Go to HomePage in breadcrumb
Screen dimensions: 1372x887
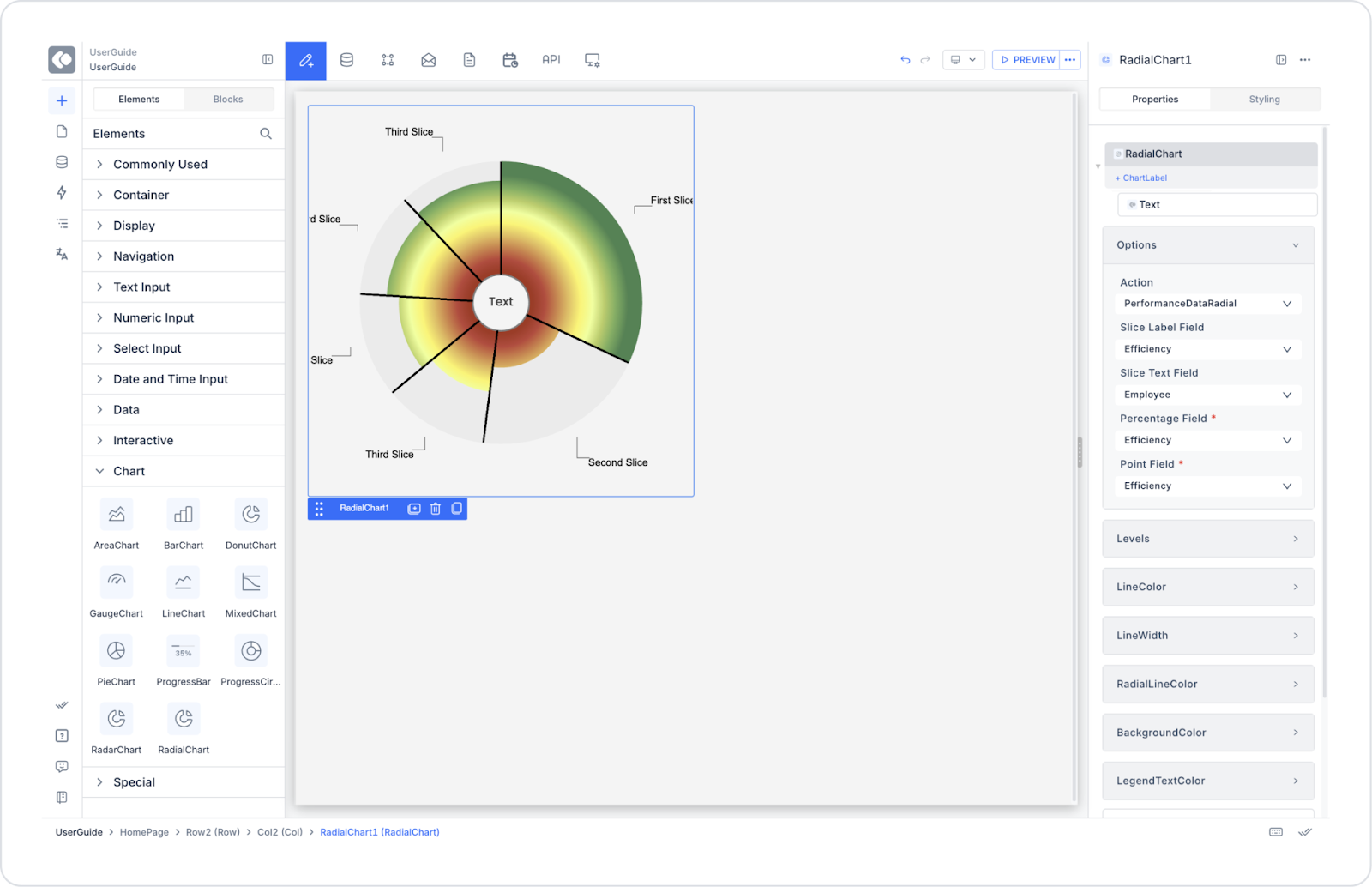[x=144, y=832]
